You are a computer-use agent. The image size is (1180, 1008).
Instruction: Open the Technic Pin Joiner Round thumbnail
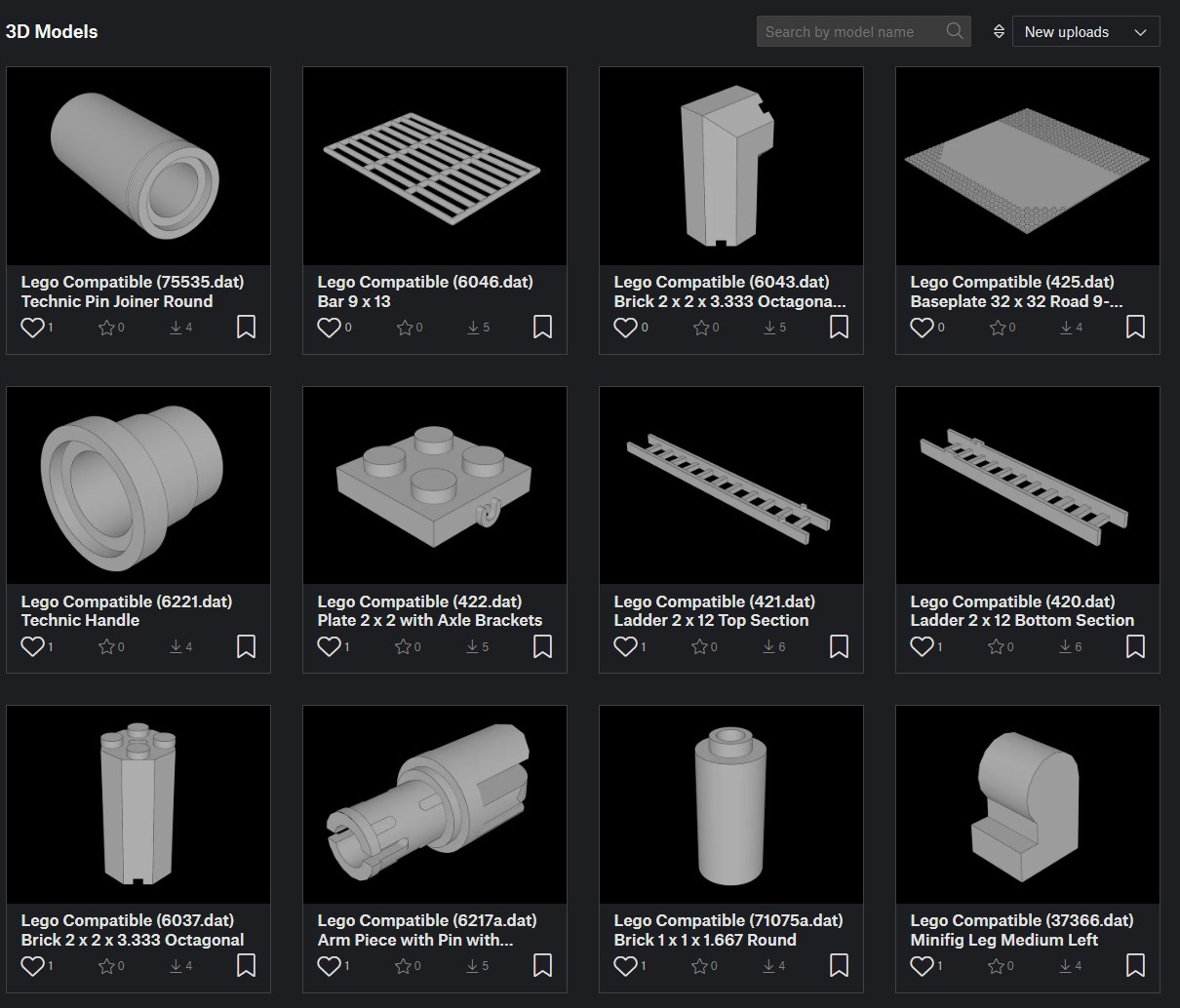(138, 166)
